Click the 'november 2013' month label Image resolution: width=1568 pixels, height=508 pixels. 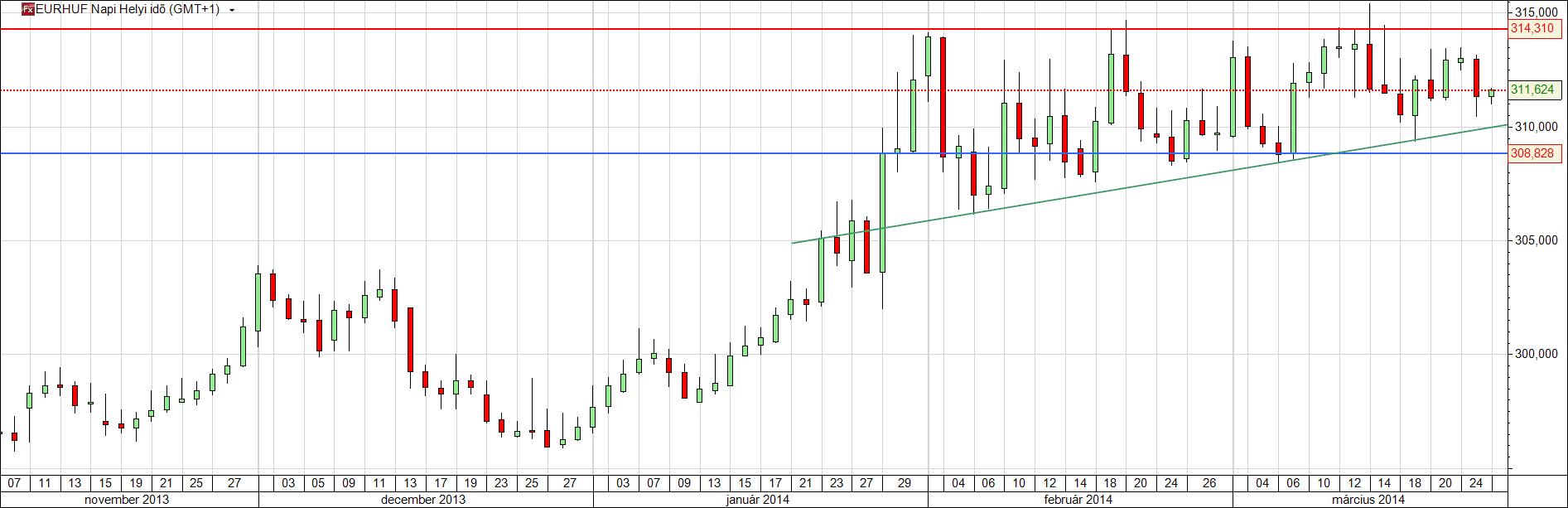click(x=128, y=500)
